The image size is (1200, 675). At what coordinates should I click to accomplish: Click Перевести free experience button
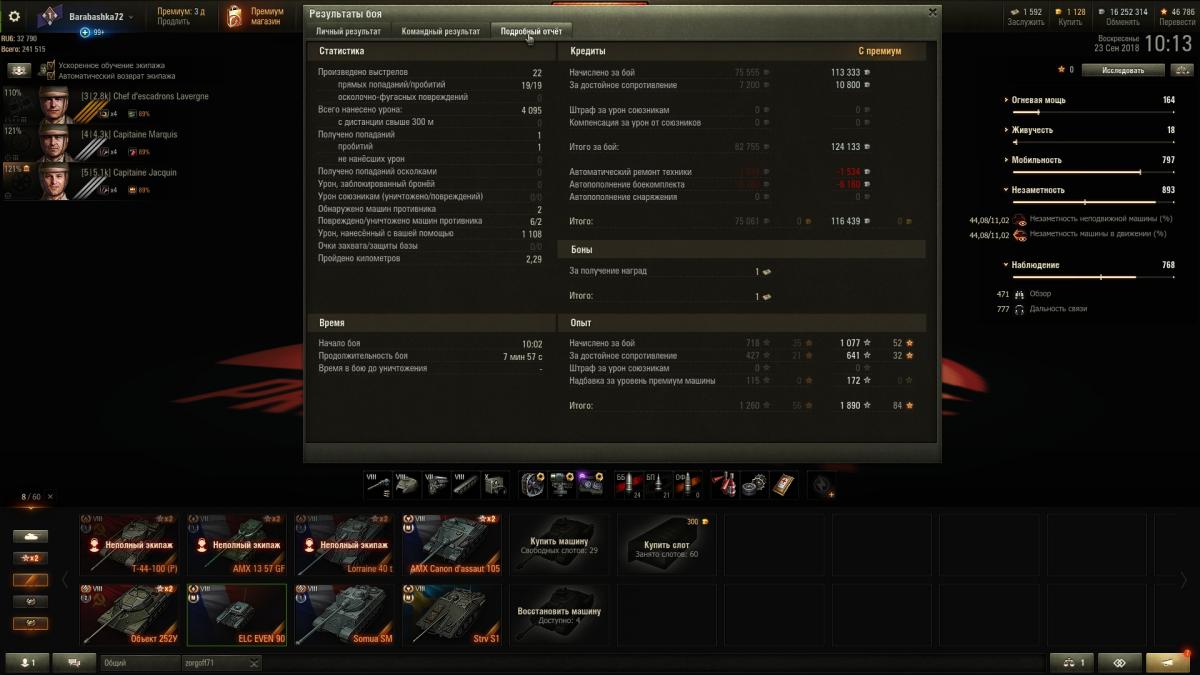click(x=1177, y=22)
